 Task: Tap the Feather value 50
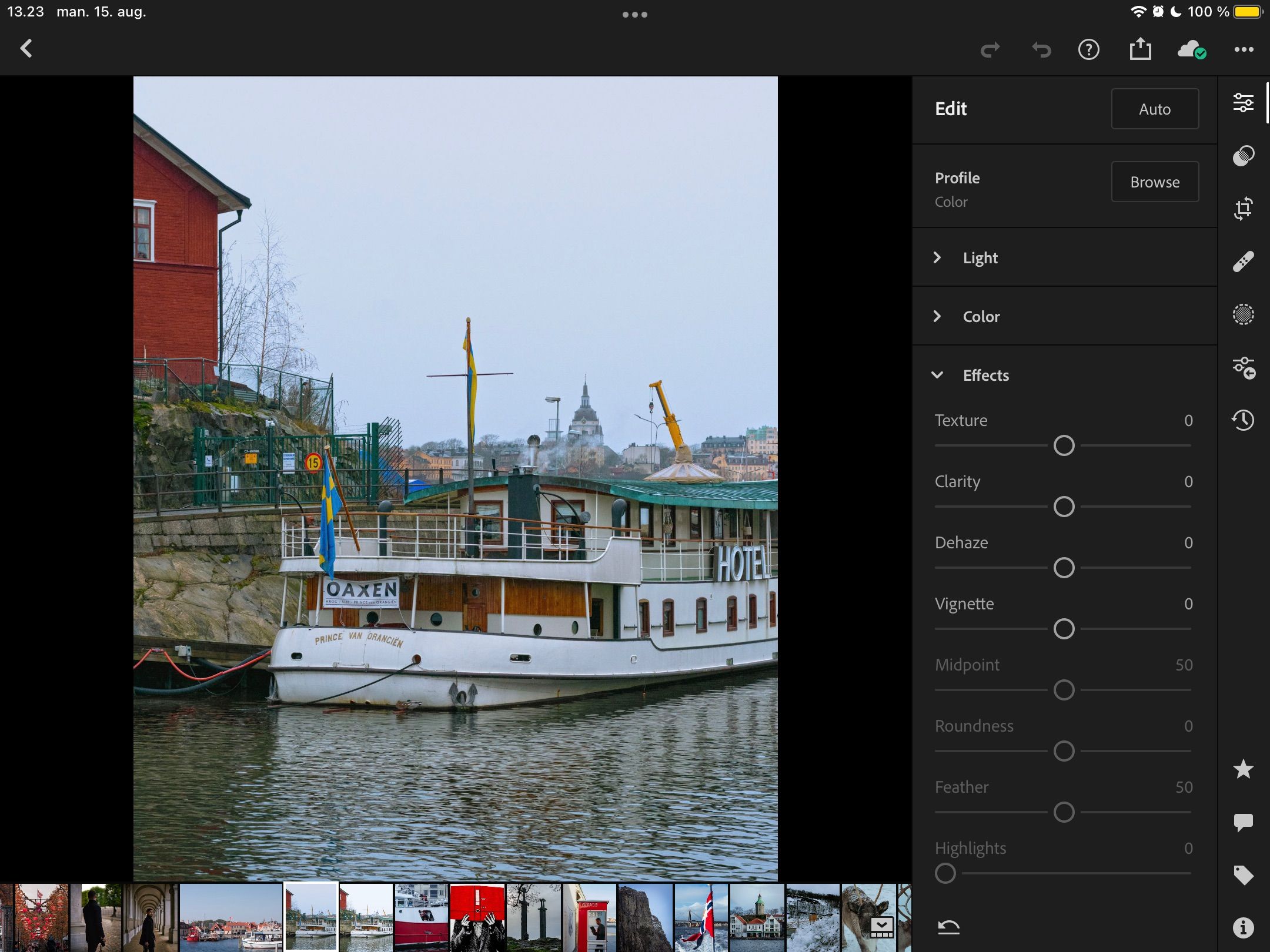(1184, 787)
